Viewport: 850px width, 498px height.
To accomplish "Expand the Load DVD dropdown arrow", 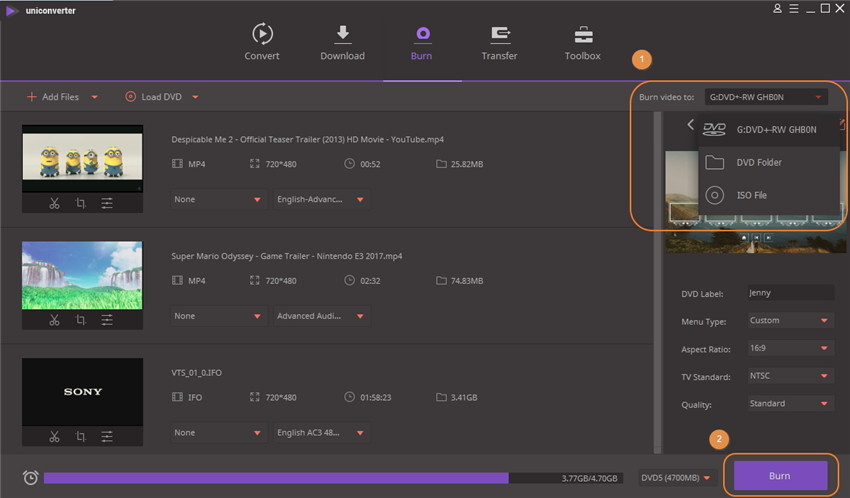I will 195,98.
